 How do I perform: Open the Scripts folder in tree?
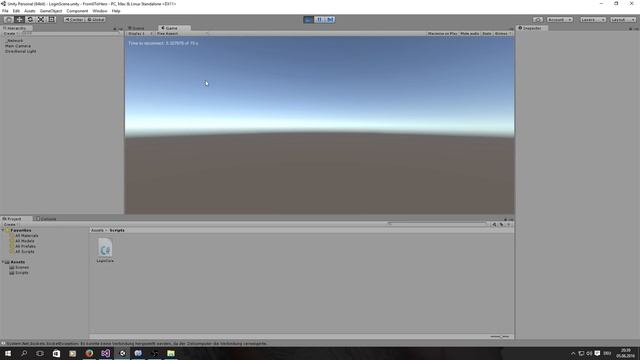[x=22, y=273]
